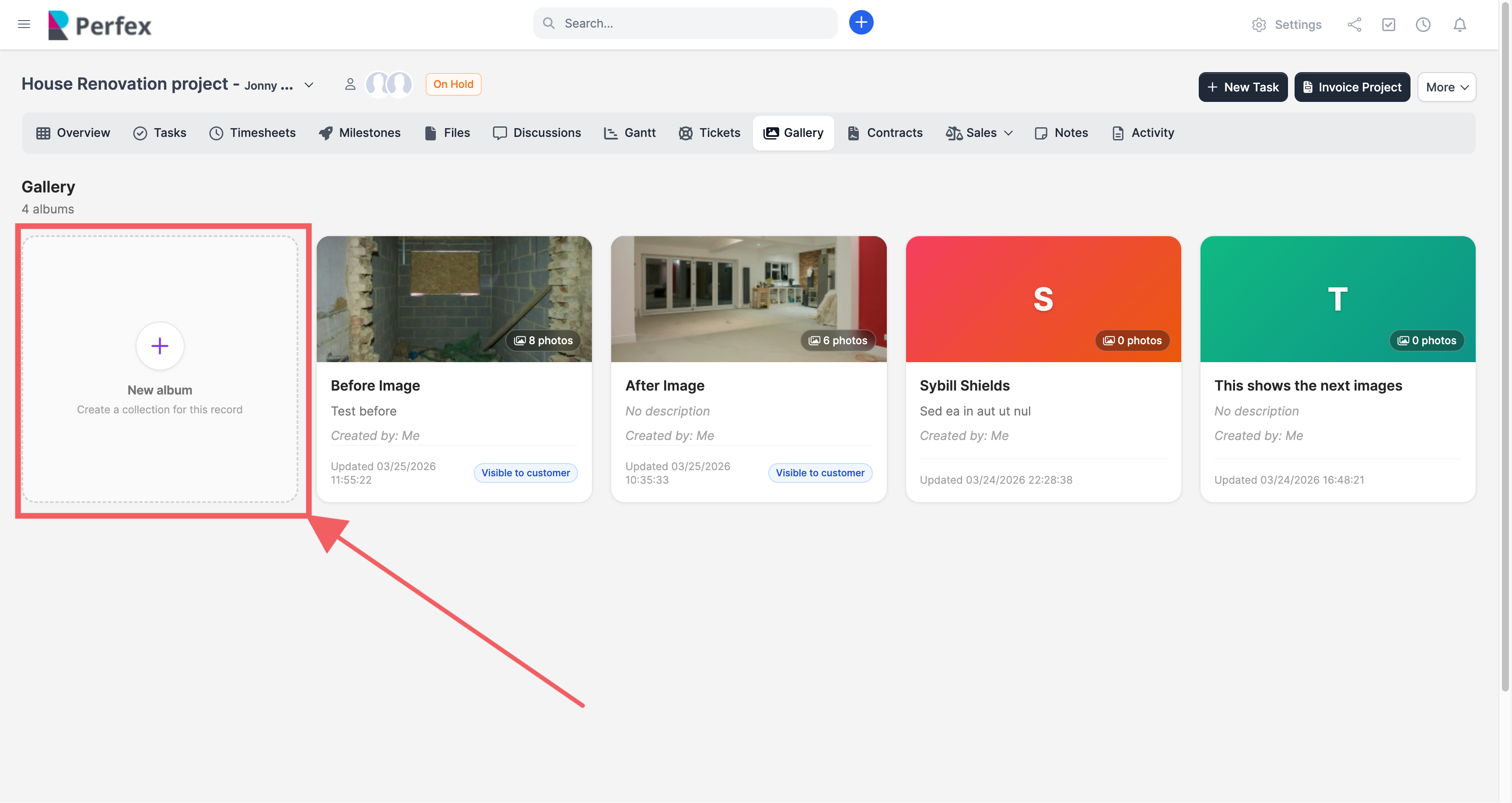Open the notifications bell
This screenshot has width=1512, height=803.
click(1459, 24)
